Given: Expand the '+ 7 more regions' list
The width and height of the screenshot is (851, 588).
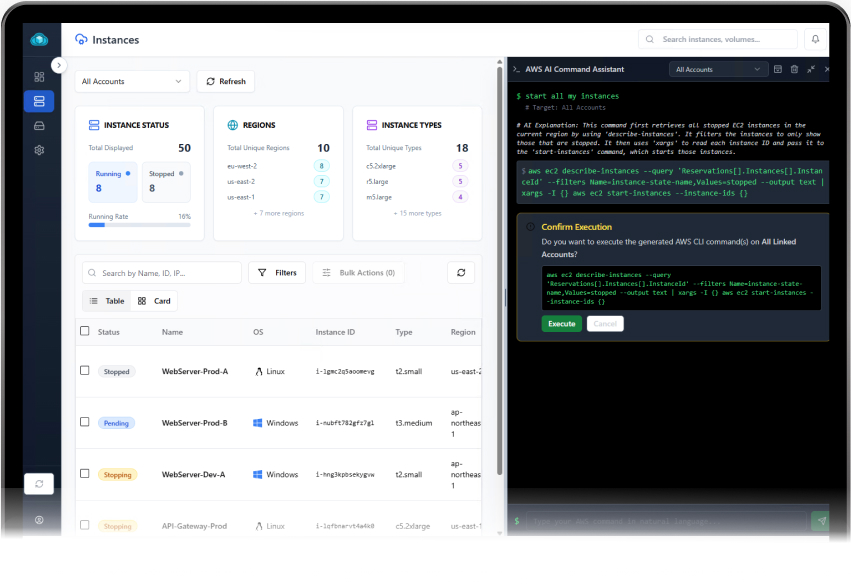Looking at the screenshot, I should pos(278,213).
